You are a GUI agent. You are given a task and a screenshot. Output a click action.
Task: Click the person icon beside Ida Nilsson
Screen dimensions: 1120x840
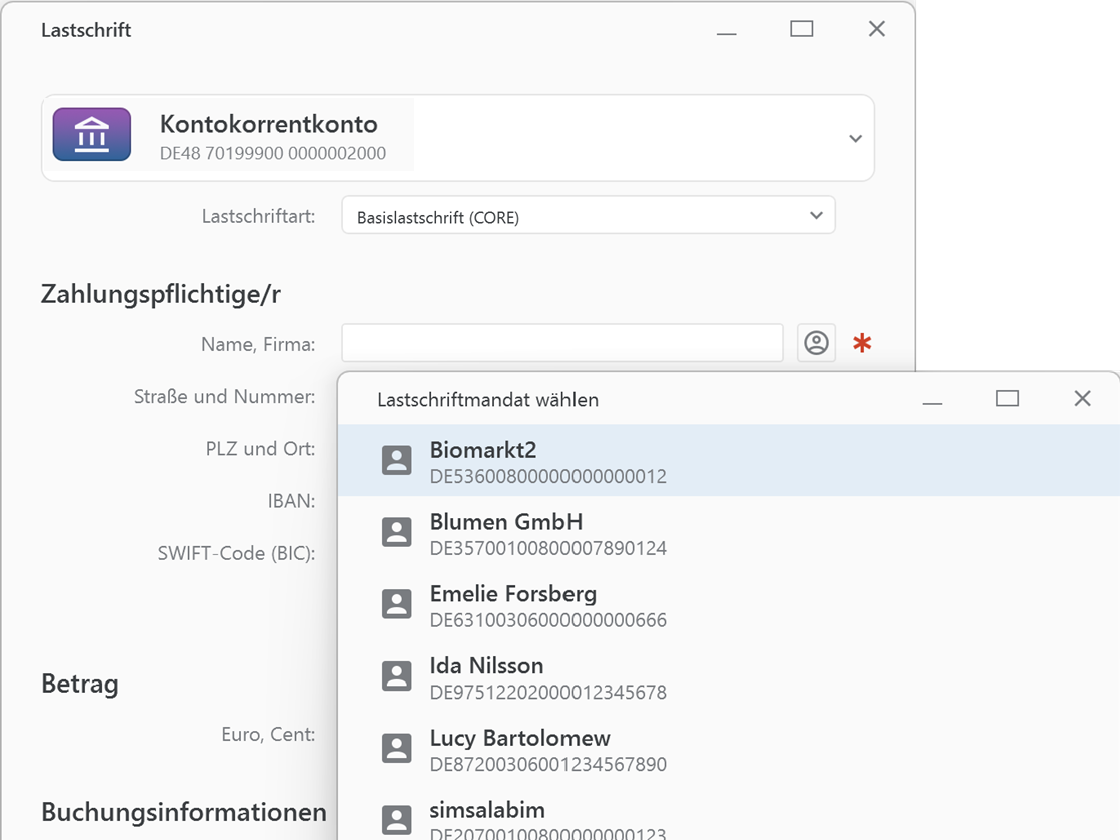click(397, 676)
